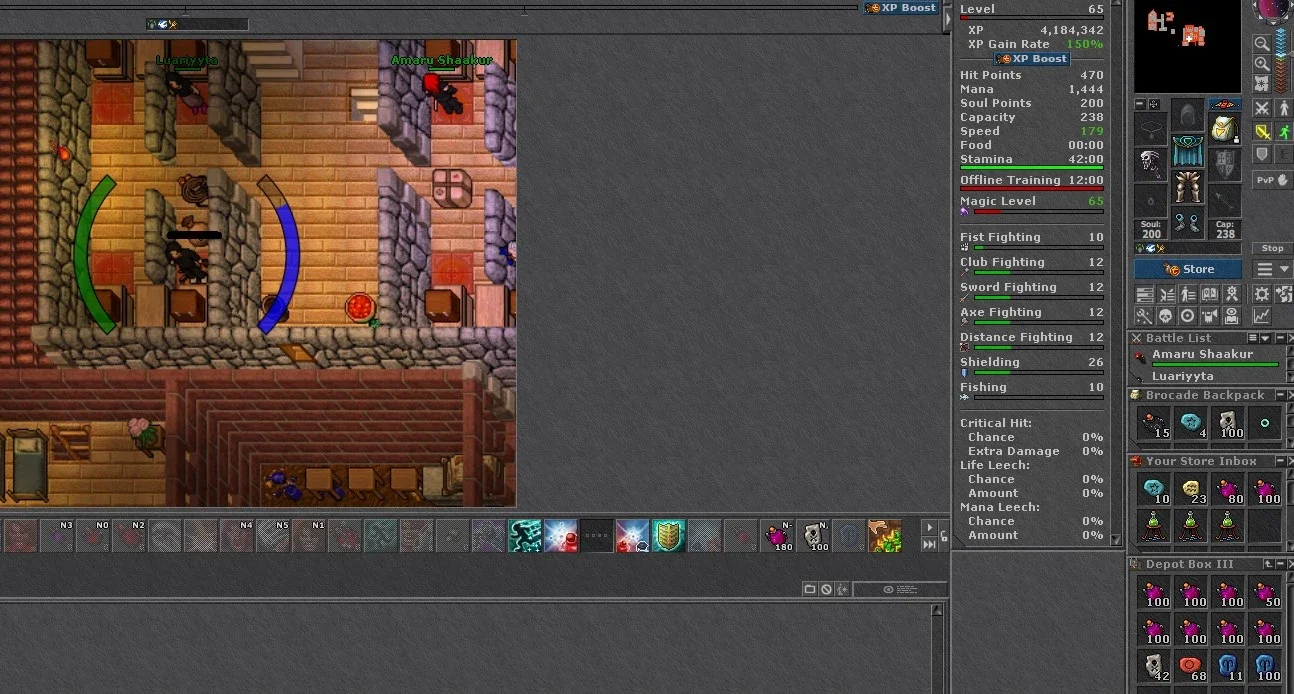Image resolution: width=1294 pixels, height=694 pixels.
Task: Minimize the Brocade Backpack panel
Action: tap(1280, 395)
